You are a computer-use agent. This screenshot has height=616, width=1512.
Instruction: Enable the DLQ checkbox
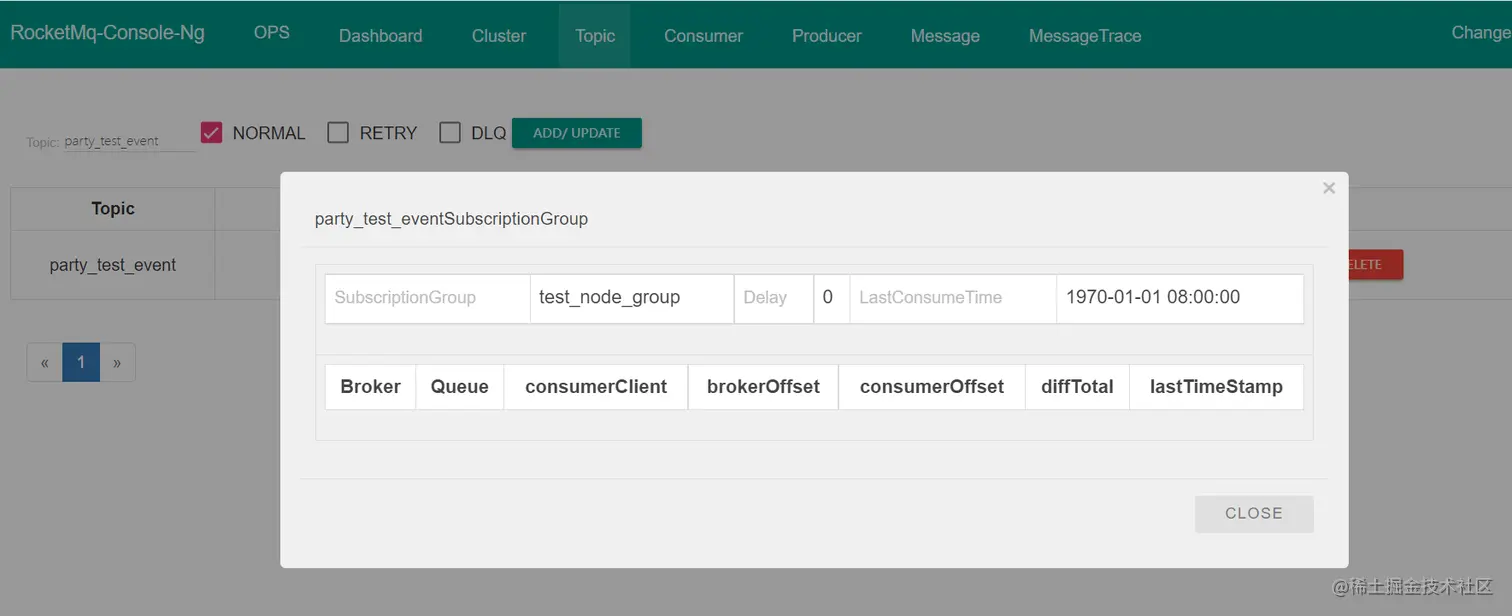[x=450, y=133]
